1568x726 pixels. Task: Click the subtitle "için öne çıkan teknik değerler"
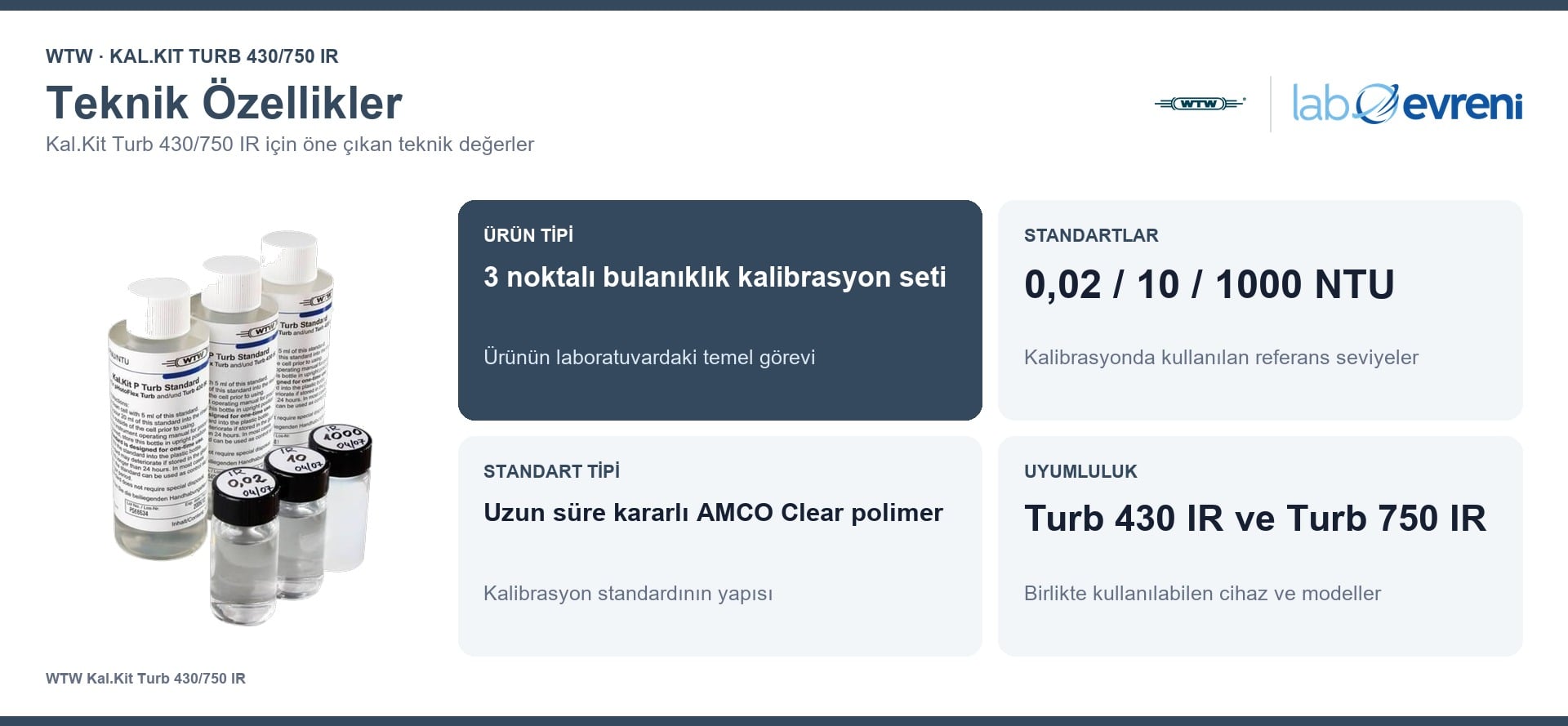(400, 145)
